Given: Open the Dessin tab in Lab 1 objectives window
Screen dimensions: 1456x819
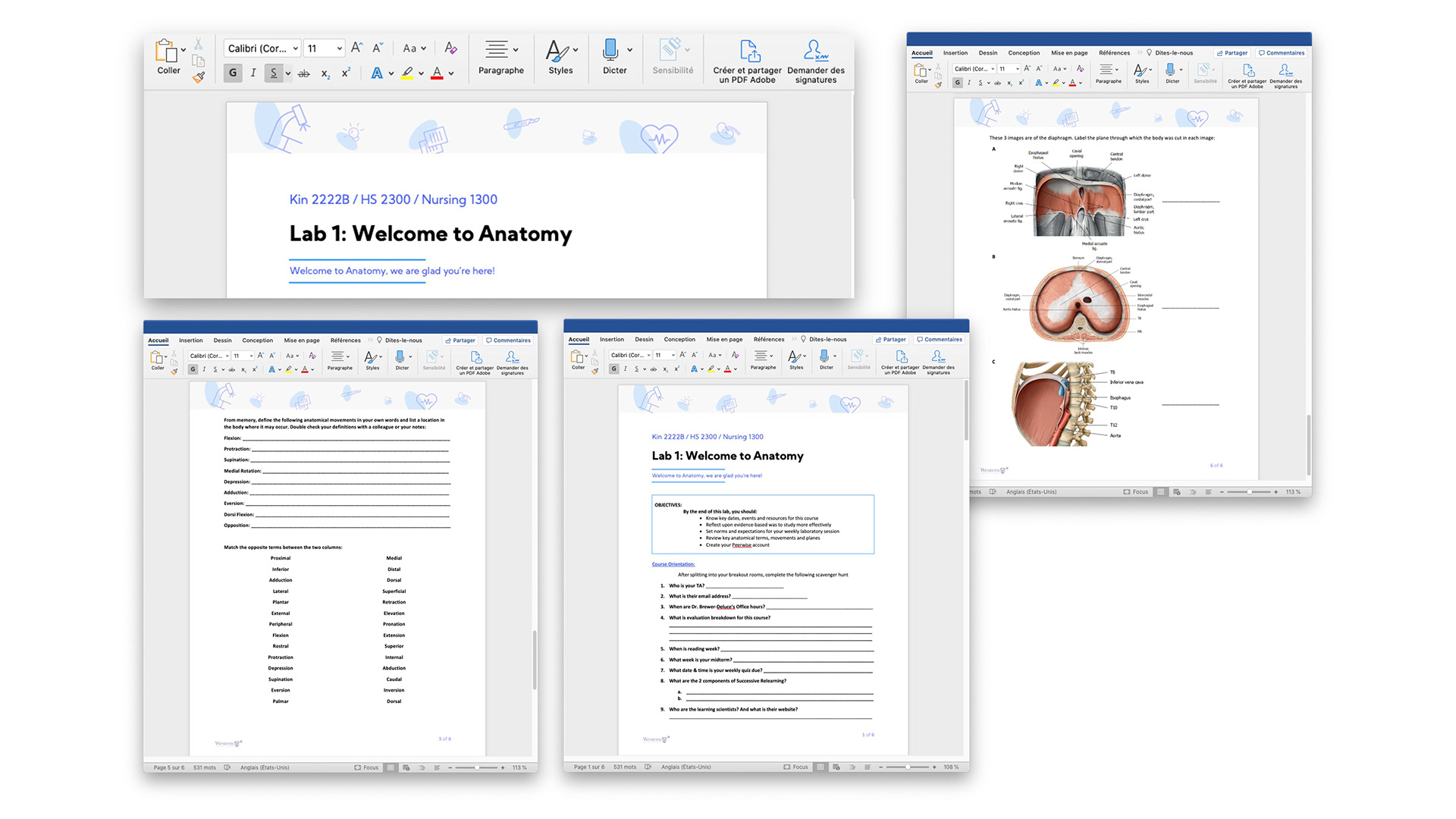Looking at the screenshot, I should [x=644, y=340].
